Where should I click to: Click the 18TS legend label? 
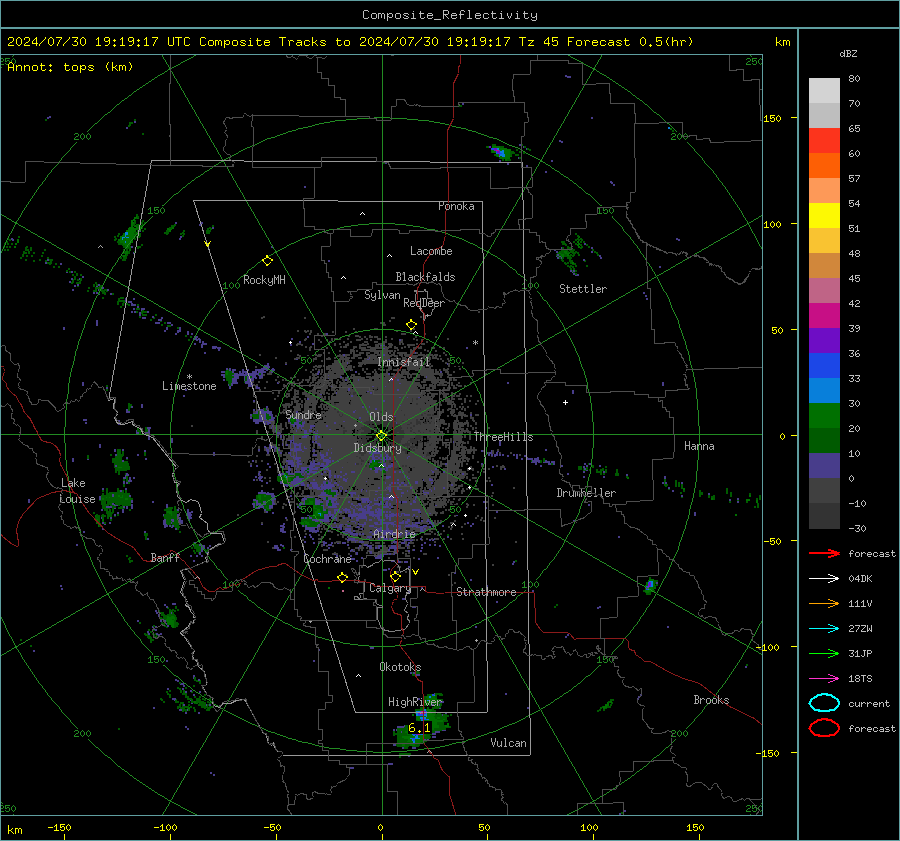click(860, 679)
